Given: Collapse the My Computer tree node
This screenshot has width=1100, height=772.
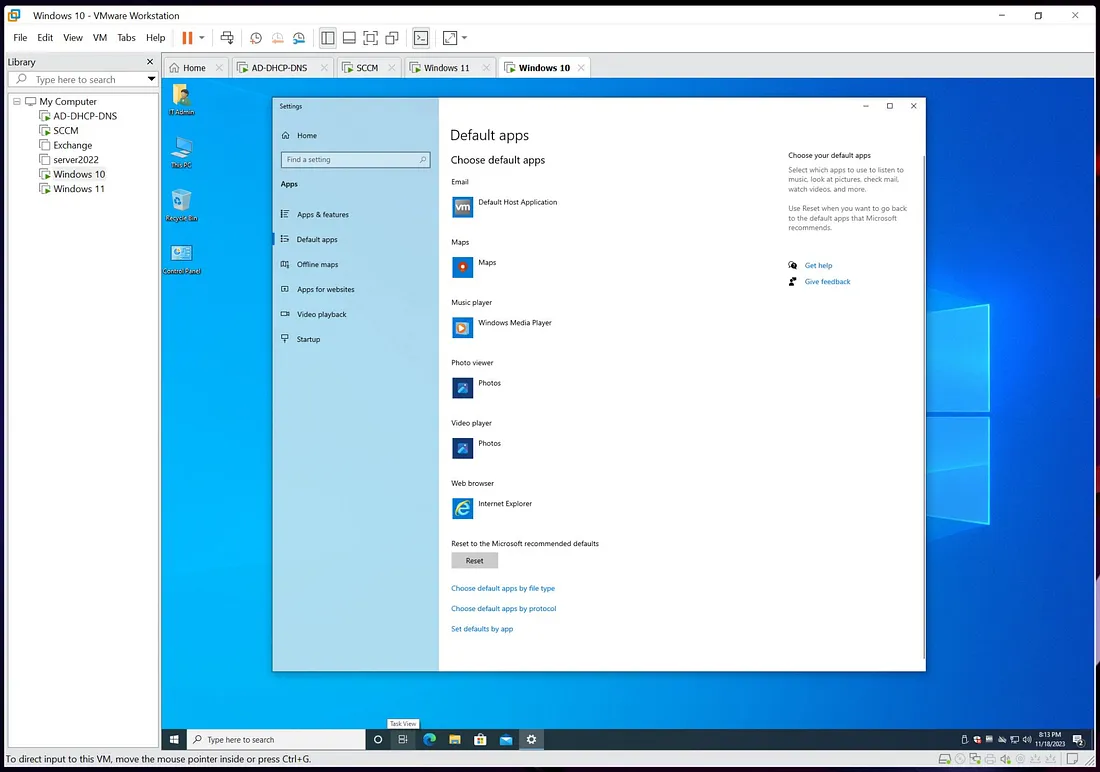Looking at the screenshot, I should coord(17,102).
